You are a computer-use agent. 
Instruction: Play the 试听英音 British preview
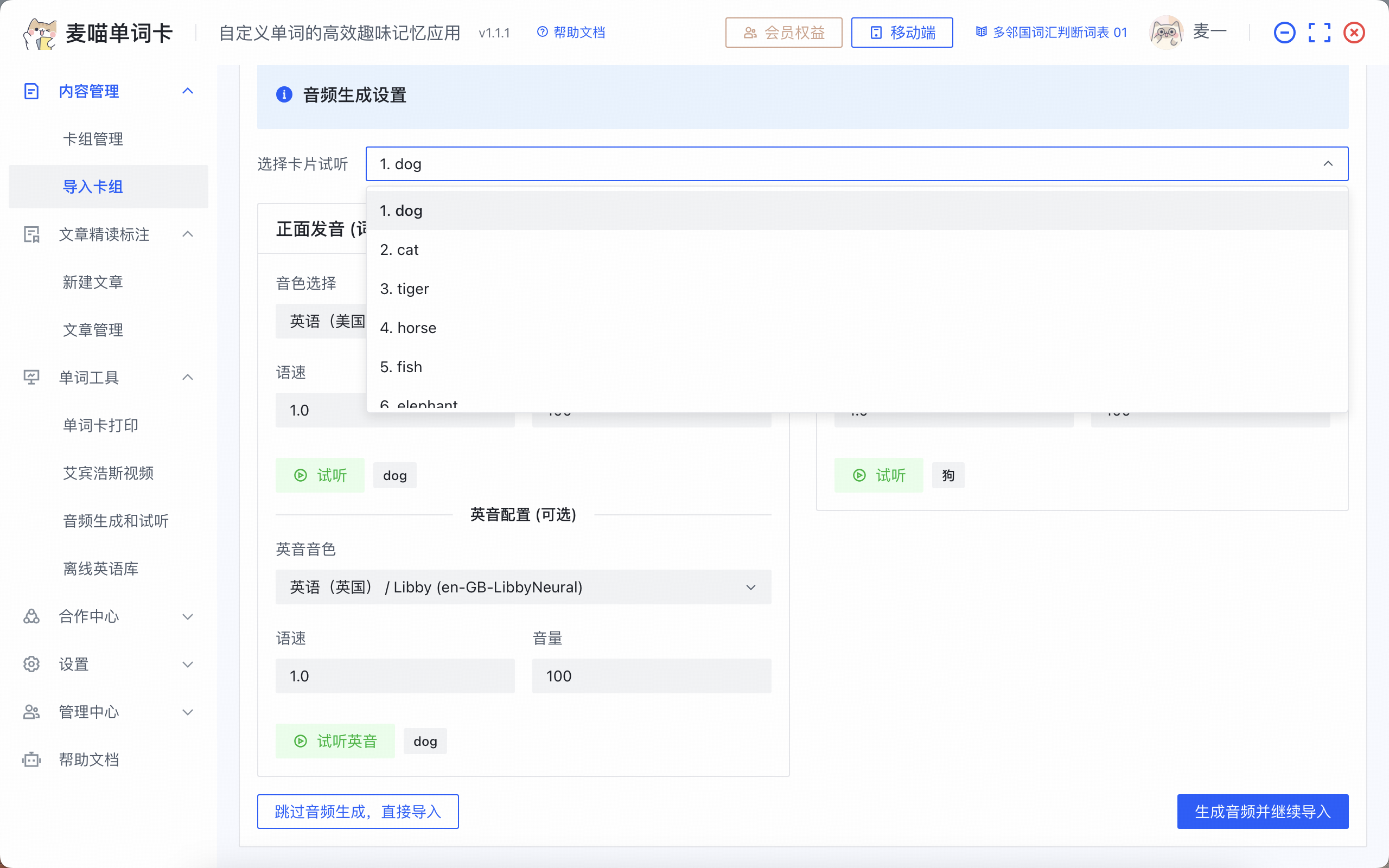click(335, 741)
